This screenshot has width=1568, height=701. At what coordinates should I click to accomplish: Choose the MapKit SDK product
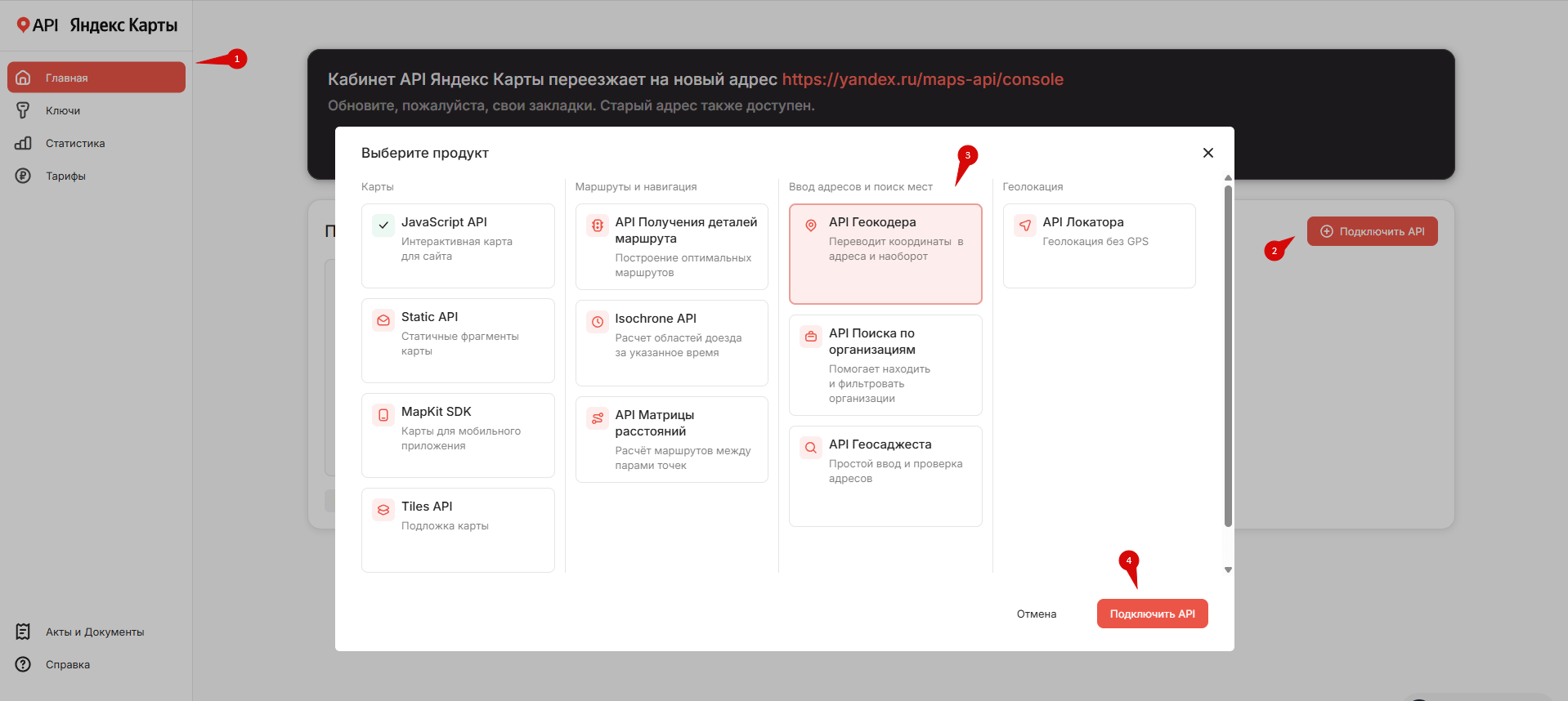point(458,435)
